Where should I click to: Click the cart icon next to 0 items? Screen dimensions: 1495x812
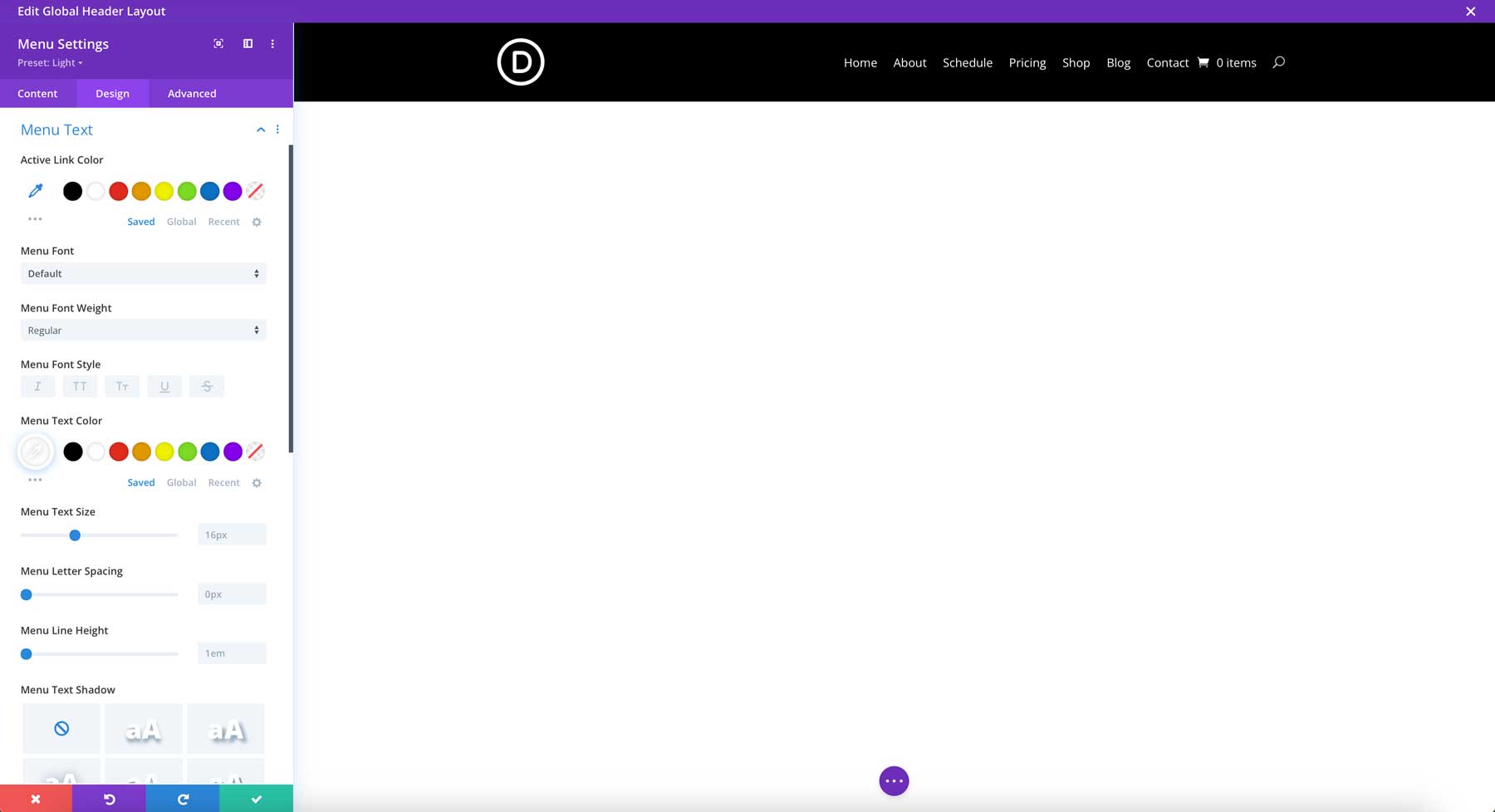coord(1202,62)
